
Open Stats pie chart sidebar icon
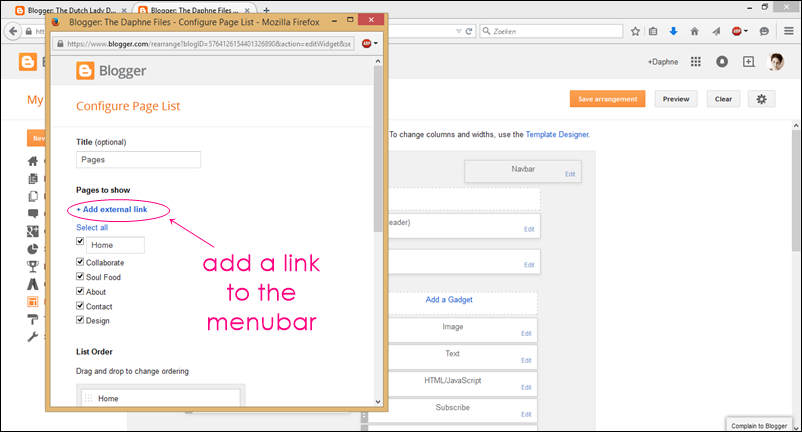coord(33,249)
